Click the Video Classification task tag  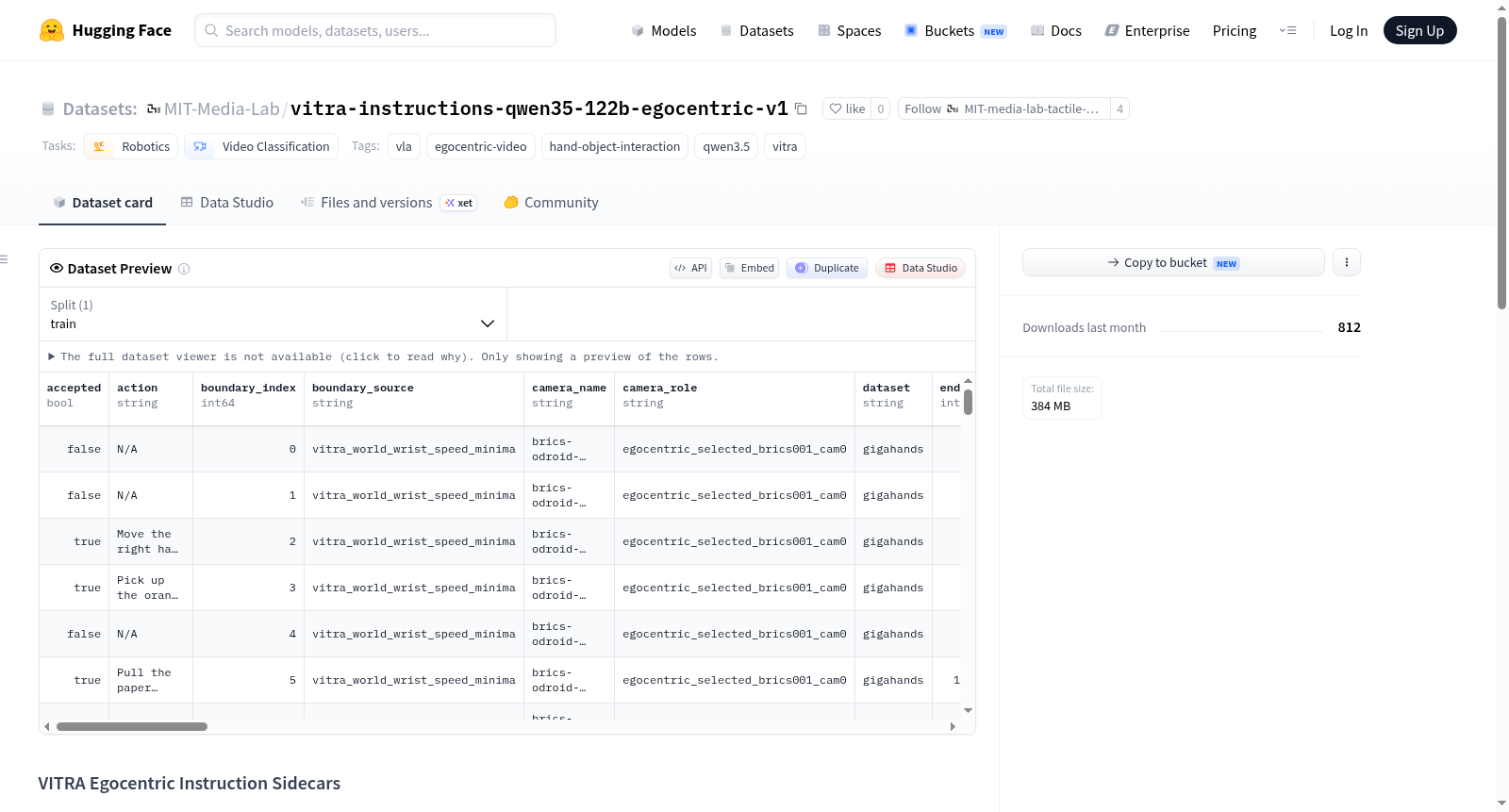261,146
